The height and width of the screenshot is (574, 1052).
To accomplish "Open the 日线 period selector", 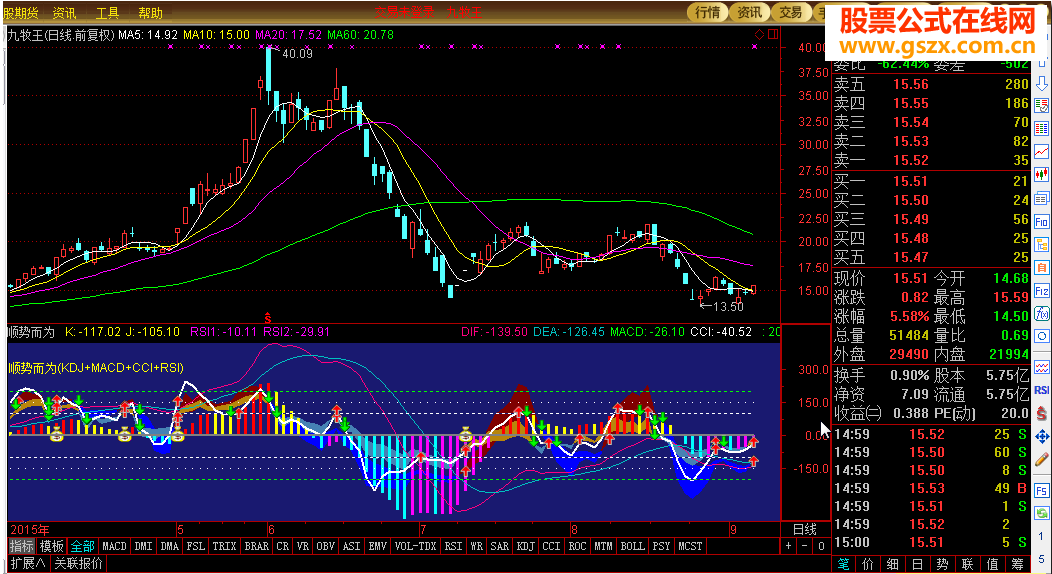I will 805,530.
